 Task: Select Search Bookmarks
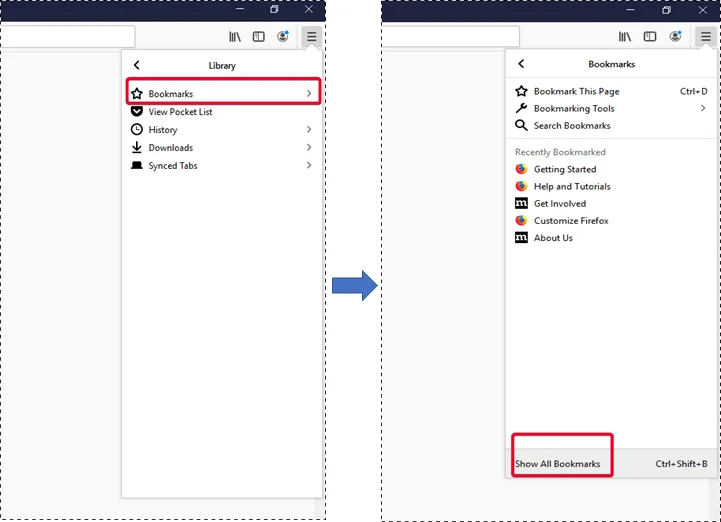click(x=612, y=126)
